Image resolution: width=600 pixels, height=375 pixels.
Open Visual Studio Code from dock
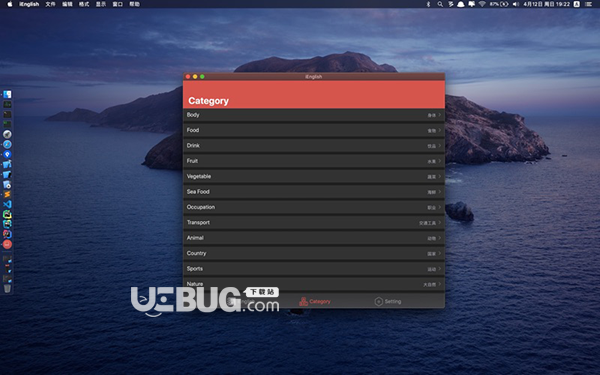pyautogui.click(x=7, y=204)
